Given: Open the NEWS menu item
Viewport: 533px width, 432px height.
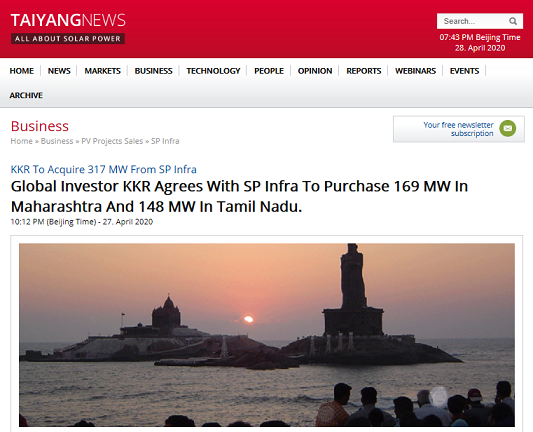Looking at the screenshot, I should tap(59, 71).
